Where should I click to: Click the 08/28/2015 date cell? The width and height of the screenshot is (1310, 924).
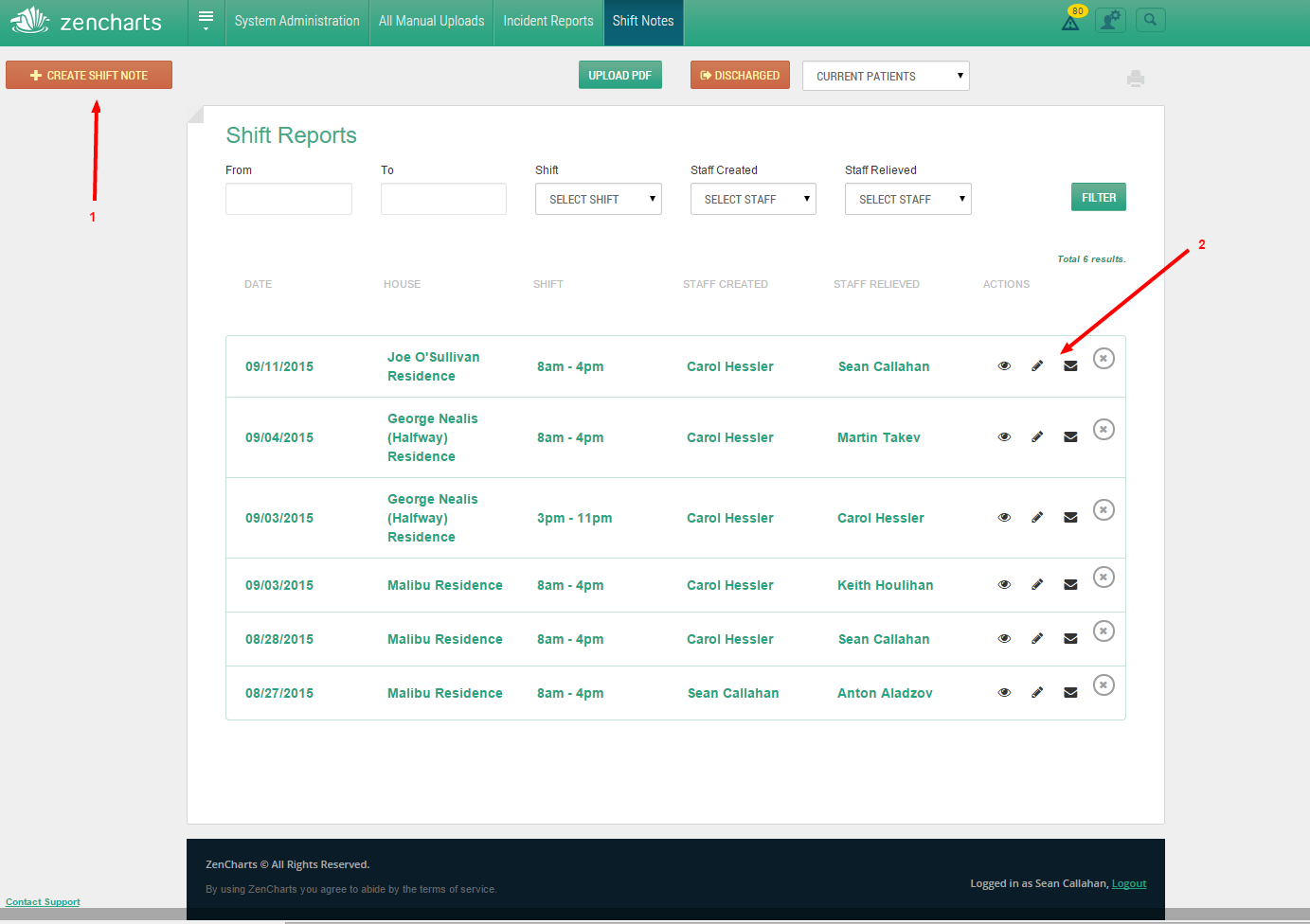[279, 639]
